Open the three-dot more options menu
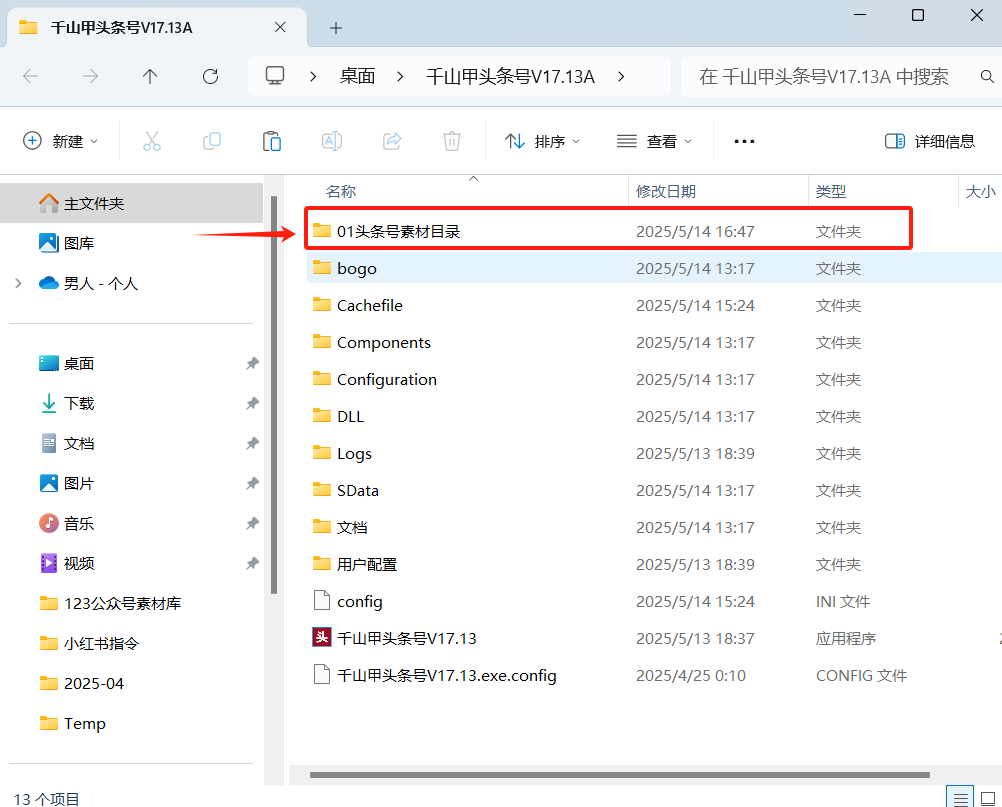Screen dimensions: 1002x807 point(744,141)
